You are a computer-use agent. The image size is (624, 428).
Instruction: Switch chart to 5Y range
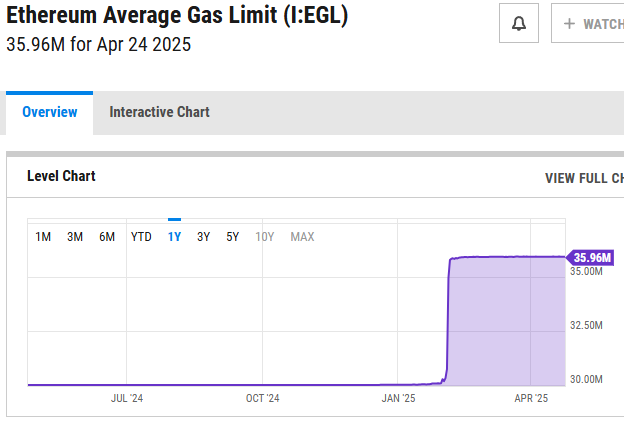[233, 237]
